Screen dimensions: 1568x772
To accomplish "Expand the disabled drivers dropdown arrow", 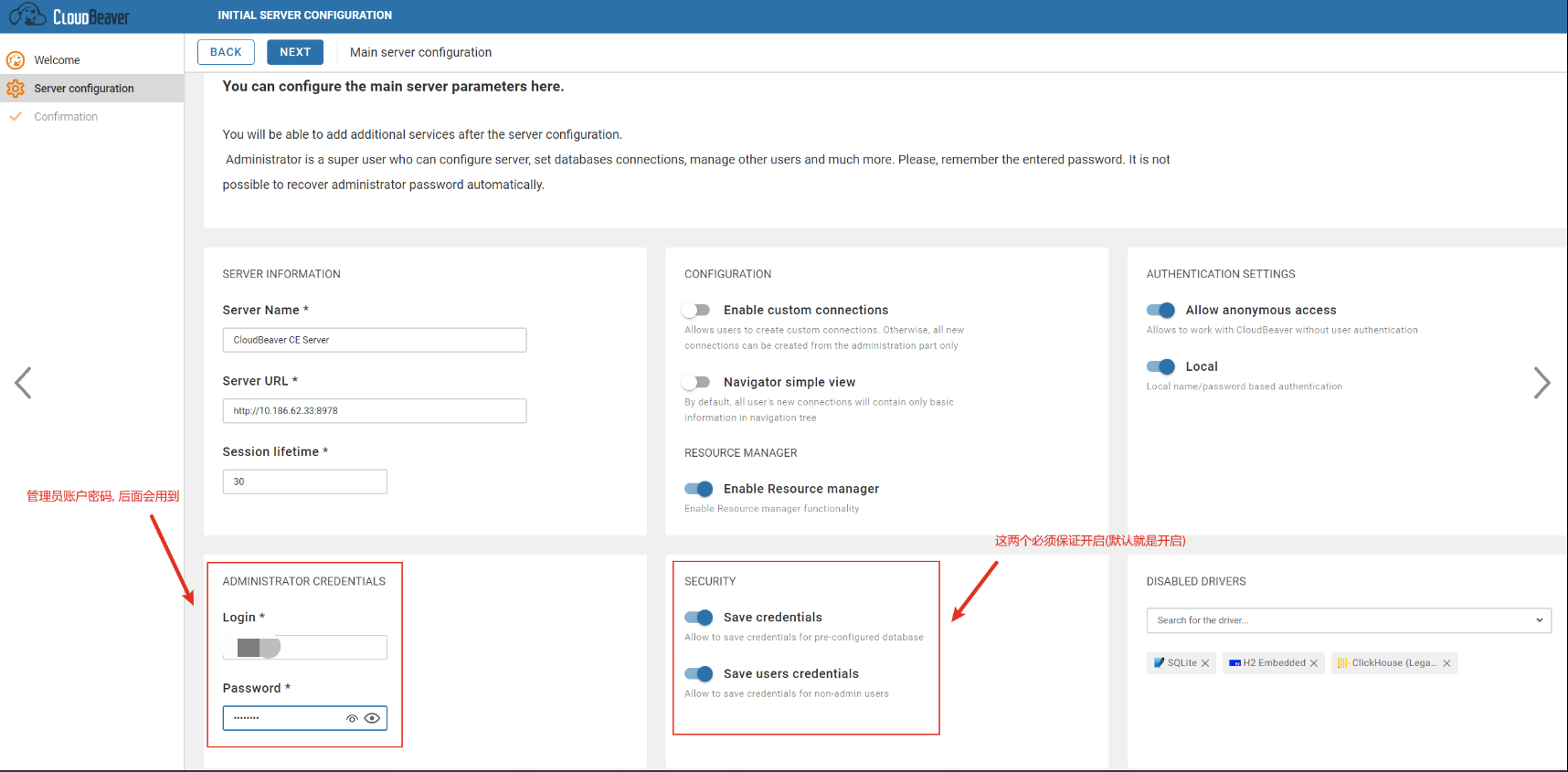I will pyautogui.click(x=1539, y=620).
